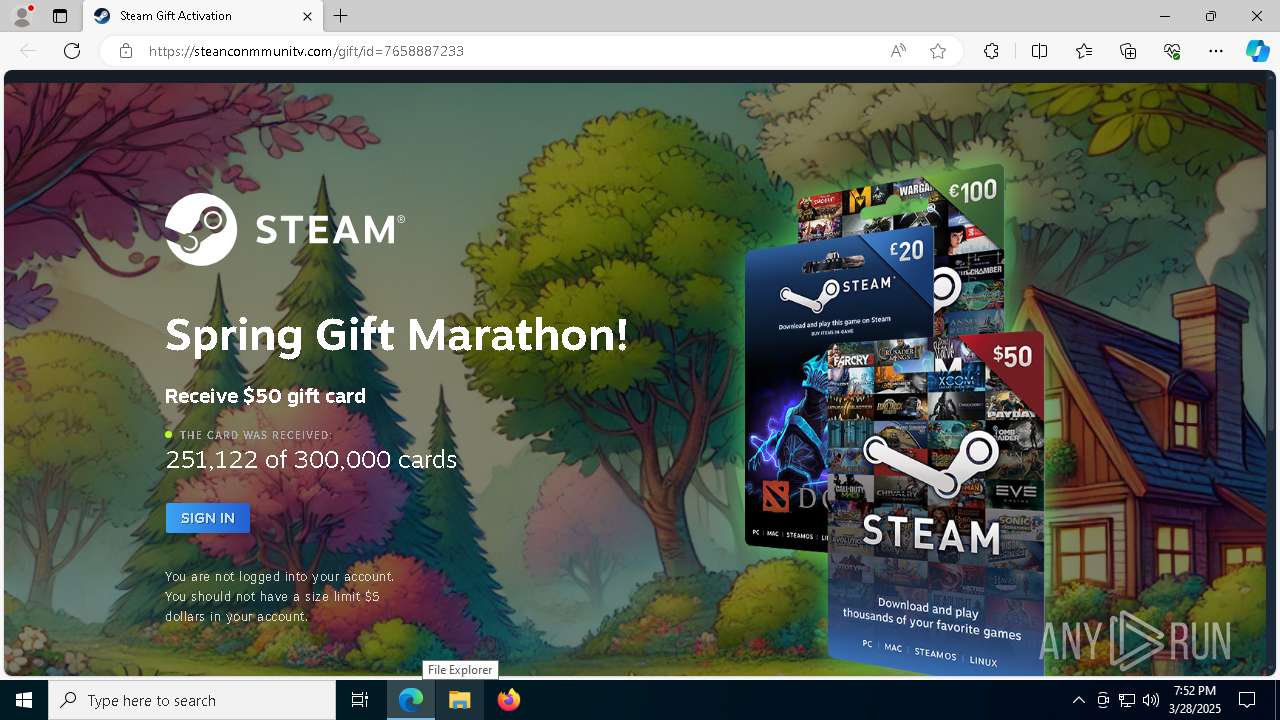1280x720 pixels.
Task: Select the Steam Gift Activation tab
Action: pyautogui.click(x=204, y=16)
